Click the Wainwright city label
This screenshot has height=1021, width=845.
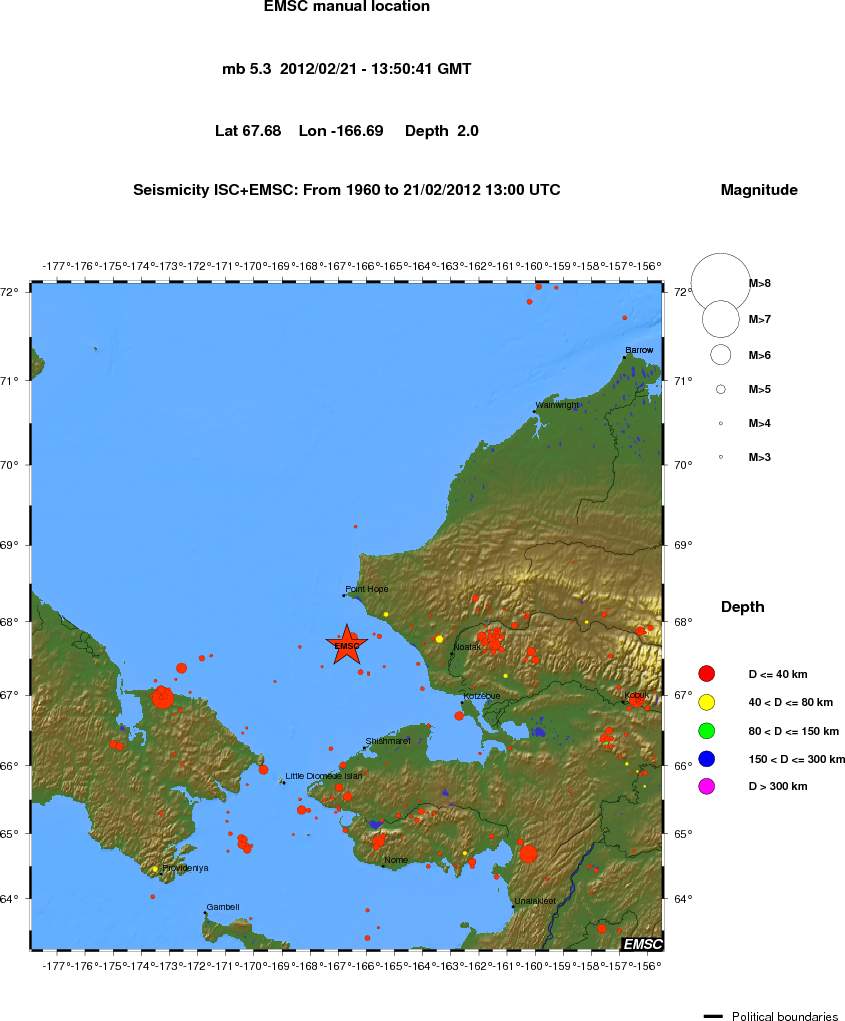(557, 405)
